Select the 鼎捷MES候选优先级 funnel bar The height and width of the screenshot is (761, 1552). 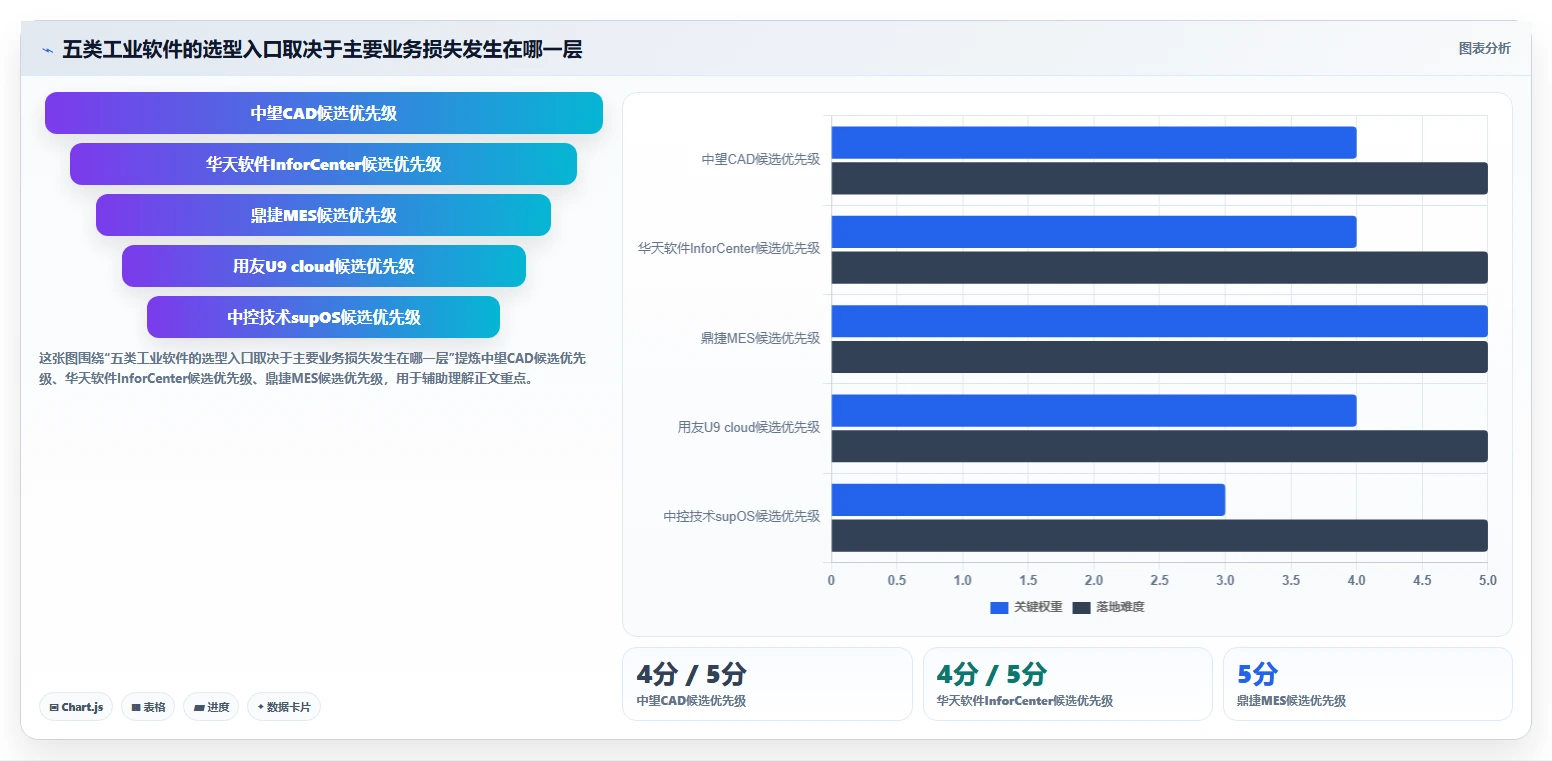click(x=324, y=215)
